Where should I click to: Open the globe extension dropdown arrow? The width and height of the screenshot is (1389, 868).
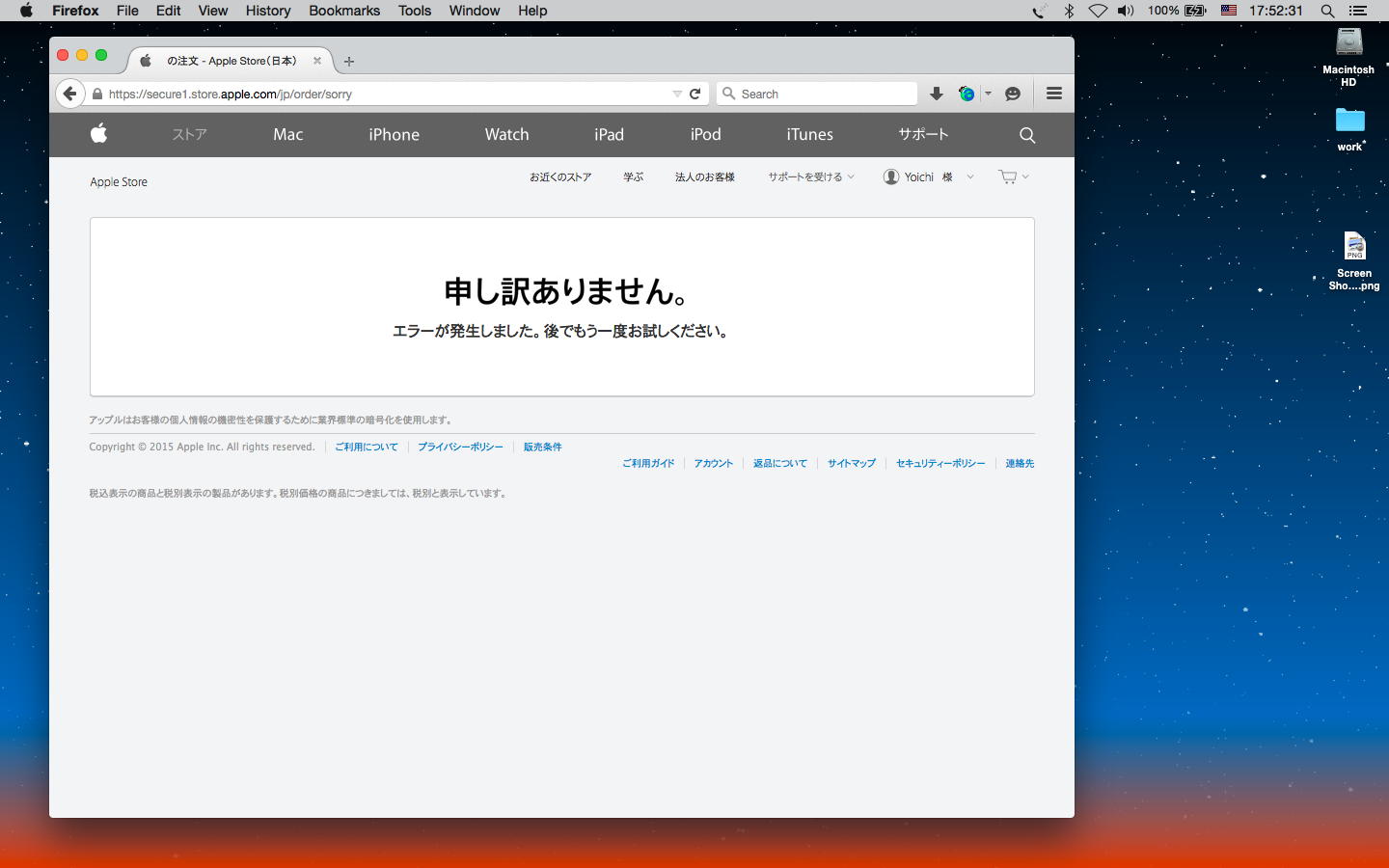pyautogui.click(x=988, y=94)
